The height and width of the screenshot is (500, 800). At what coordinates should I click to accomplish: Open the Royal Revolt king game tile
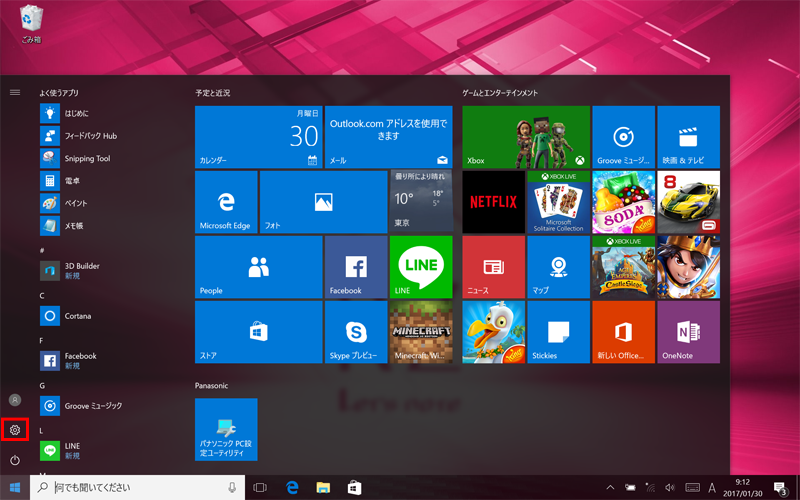(689, 267)
